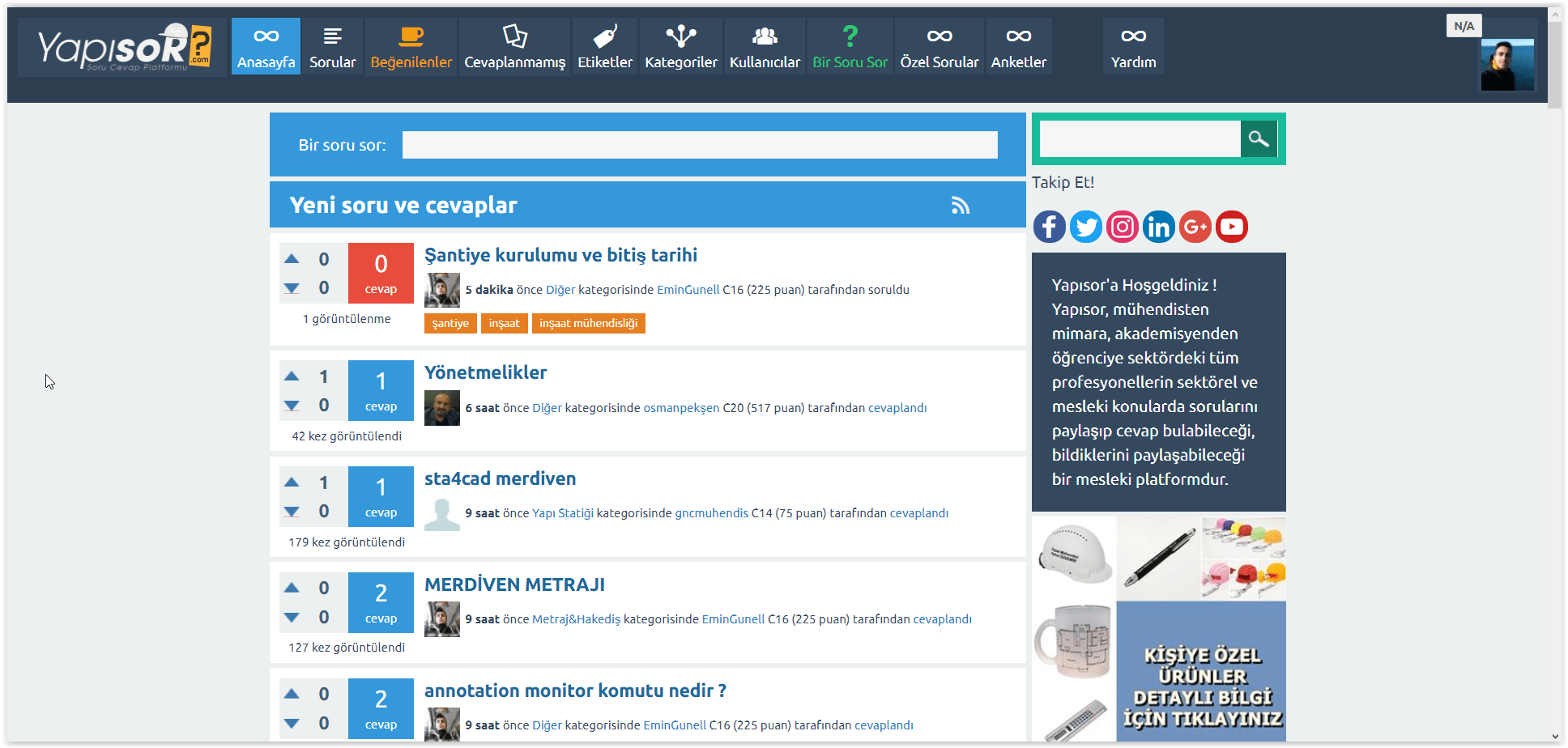Open the Beğenilenler section

pyautogui.click(x=411, y=46)
